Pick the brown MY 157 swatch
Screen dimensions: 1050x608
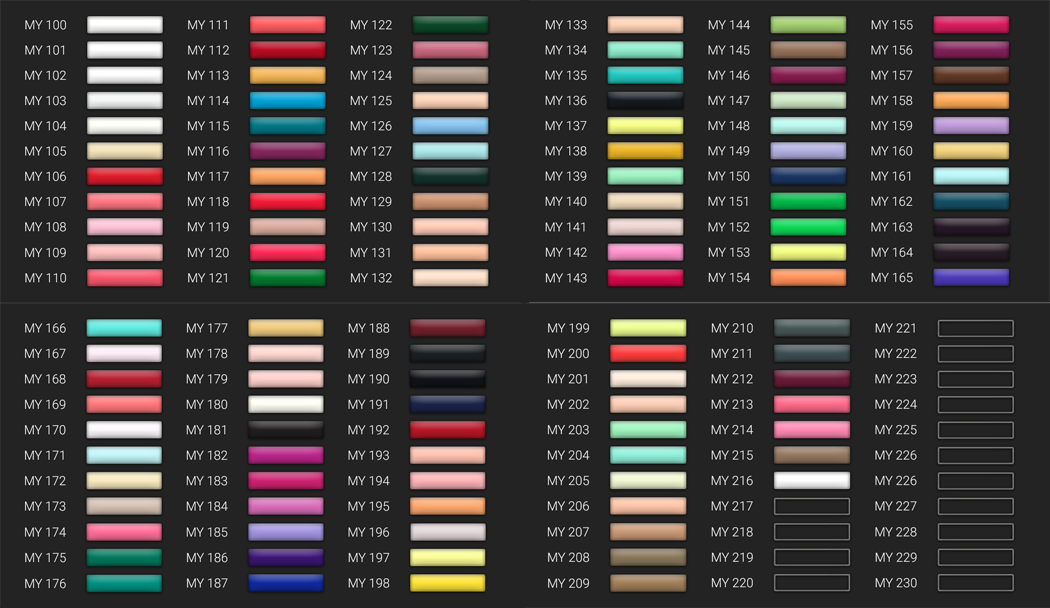coord(971,75)
